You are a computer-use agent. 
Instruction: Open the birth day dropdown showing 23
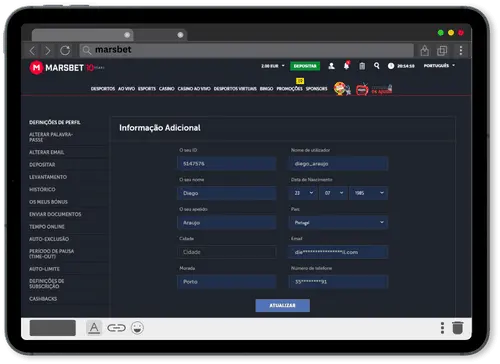303,193
